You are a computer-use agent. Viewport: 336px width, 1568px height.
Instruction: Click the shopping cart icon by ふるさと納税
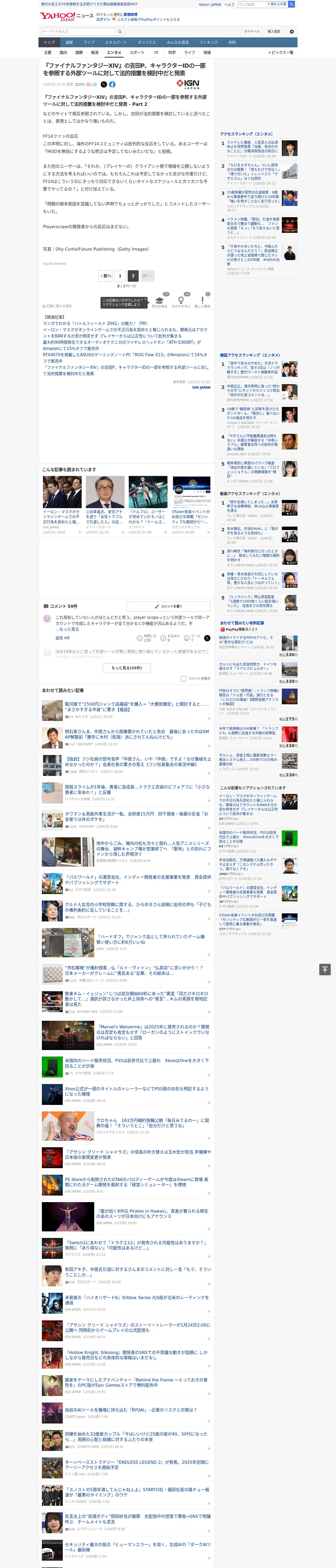pos(114,20)
